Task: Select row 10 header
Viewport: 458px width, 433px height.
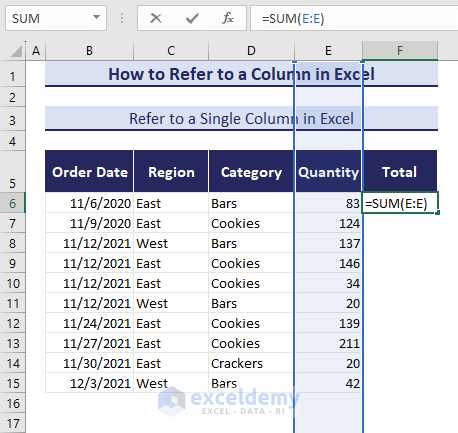Action: tap(13, 283)
